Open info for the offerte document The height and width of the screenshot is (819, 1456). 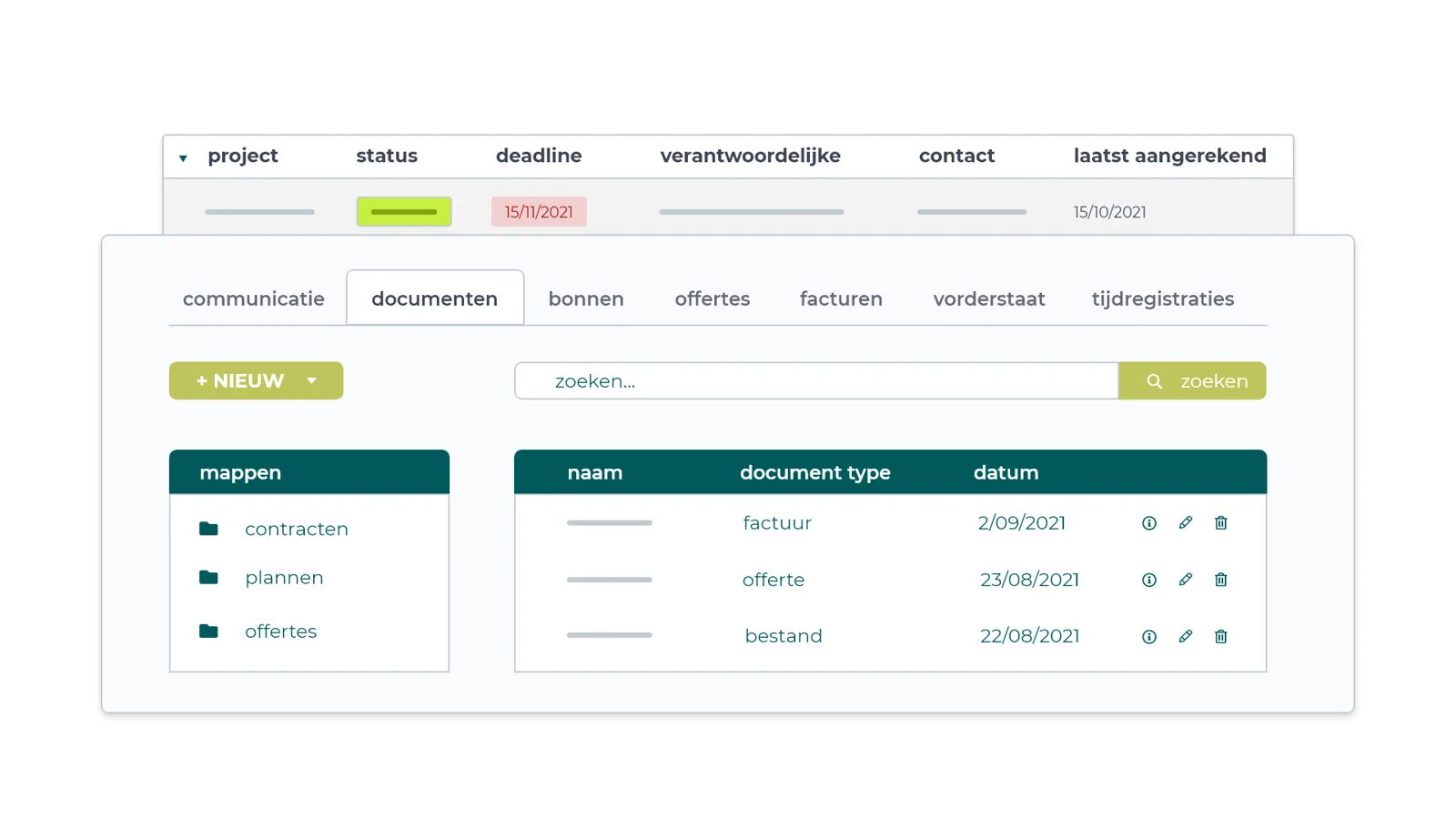[x=1149, y=580]
